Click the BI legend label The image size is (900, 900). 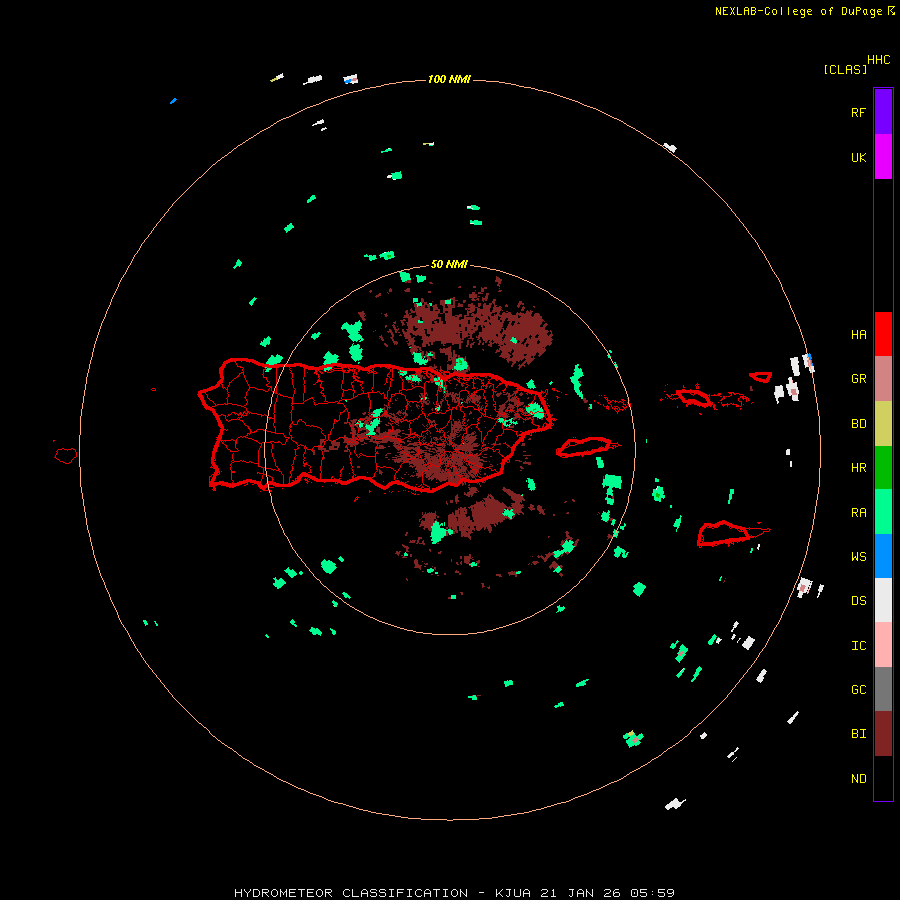tap(858, 734)
